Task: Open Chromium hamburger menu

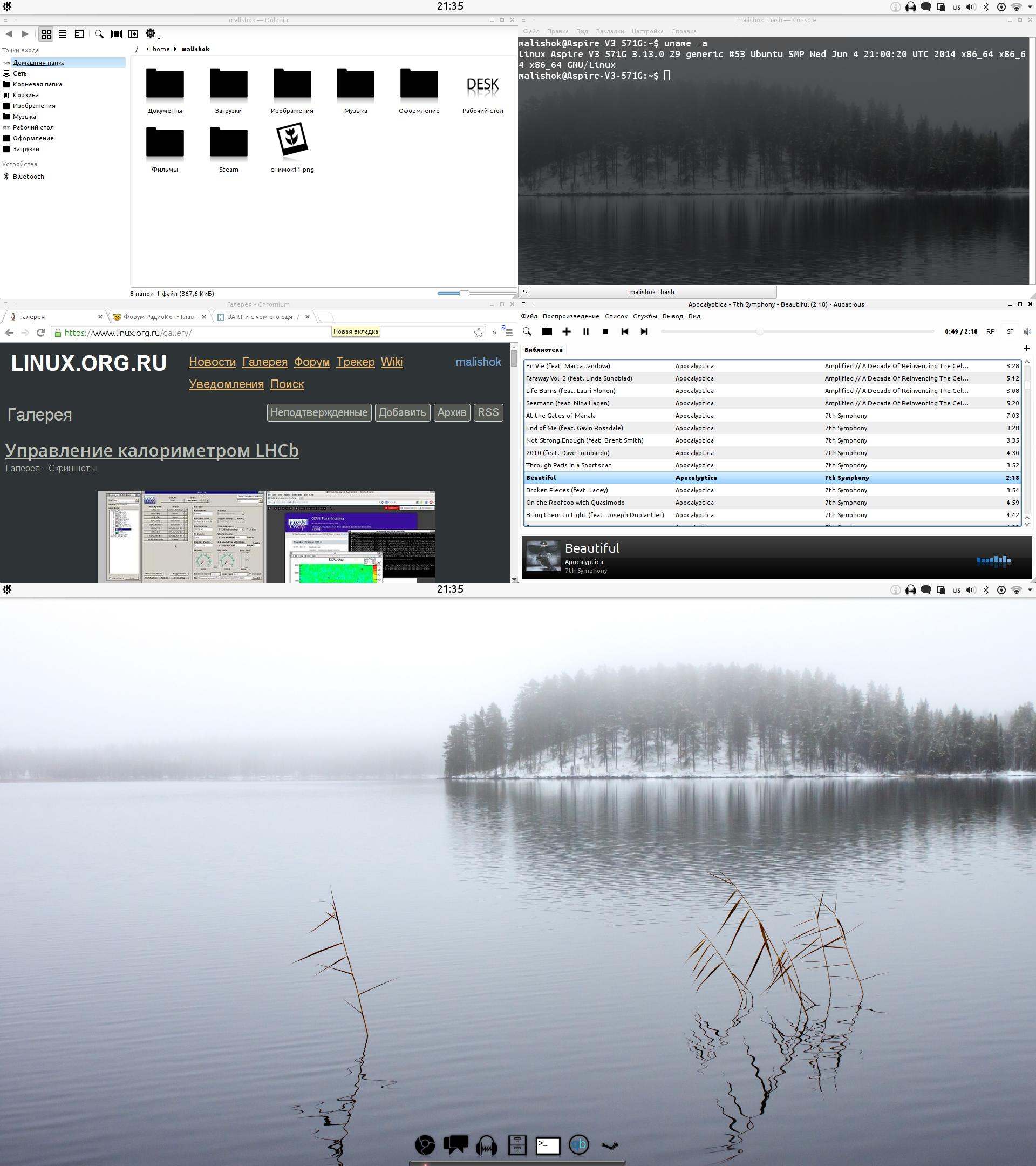Action: click(x=509, y=333)
